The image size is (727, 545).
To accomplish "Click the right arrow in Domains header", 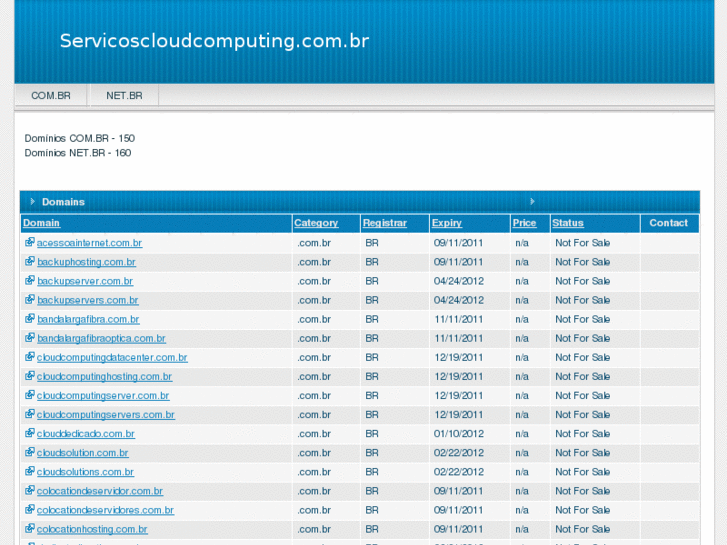I will coord(532,201).
